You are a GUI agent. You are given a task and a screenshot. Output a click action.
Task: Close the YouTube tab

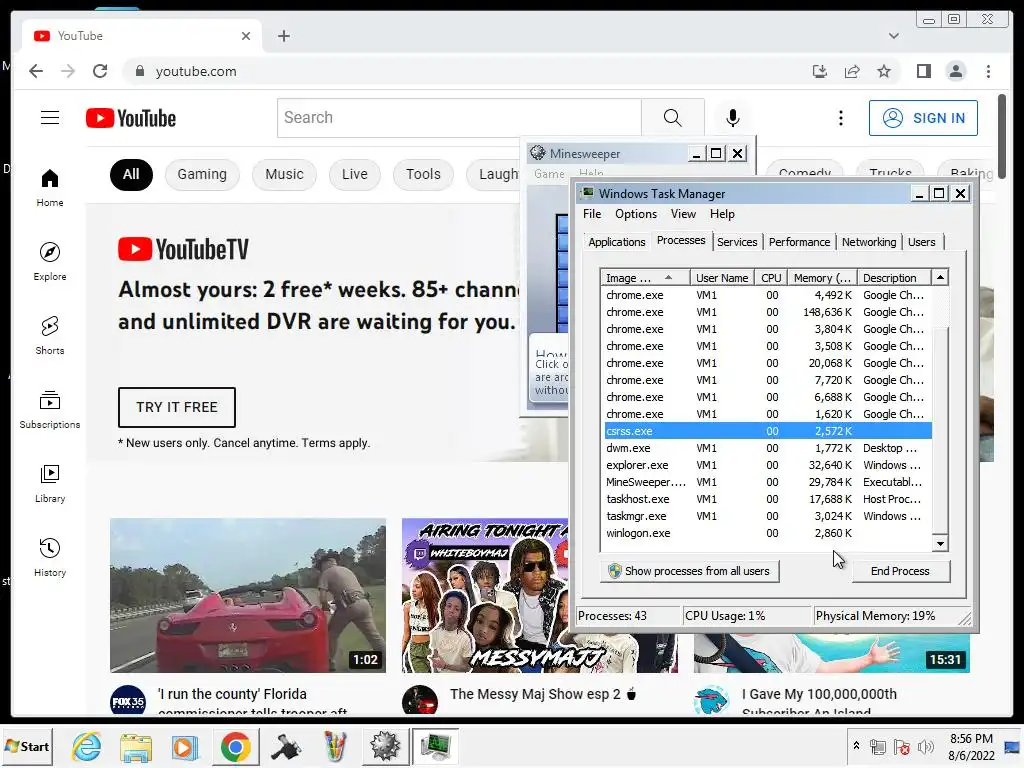pyautogui.click(x=246, y=36)
